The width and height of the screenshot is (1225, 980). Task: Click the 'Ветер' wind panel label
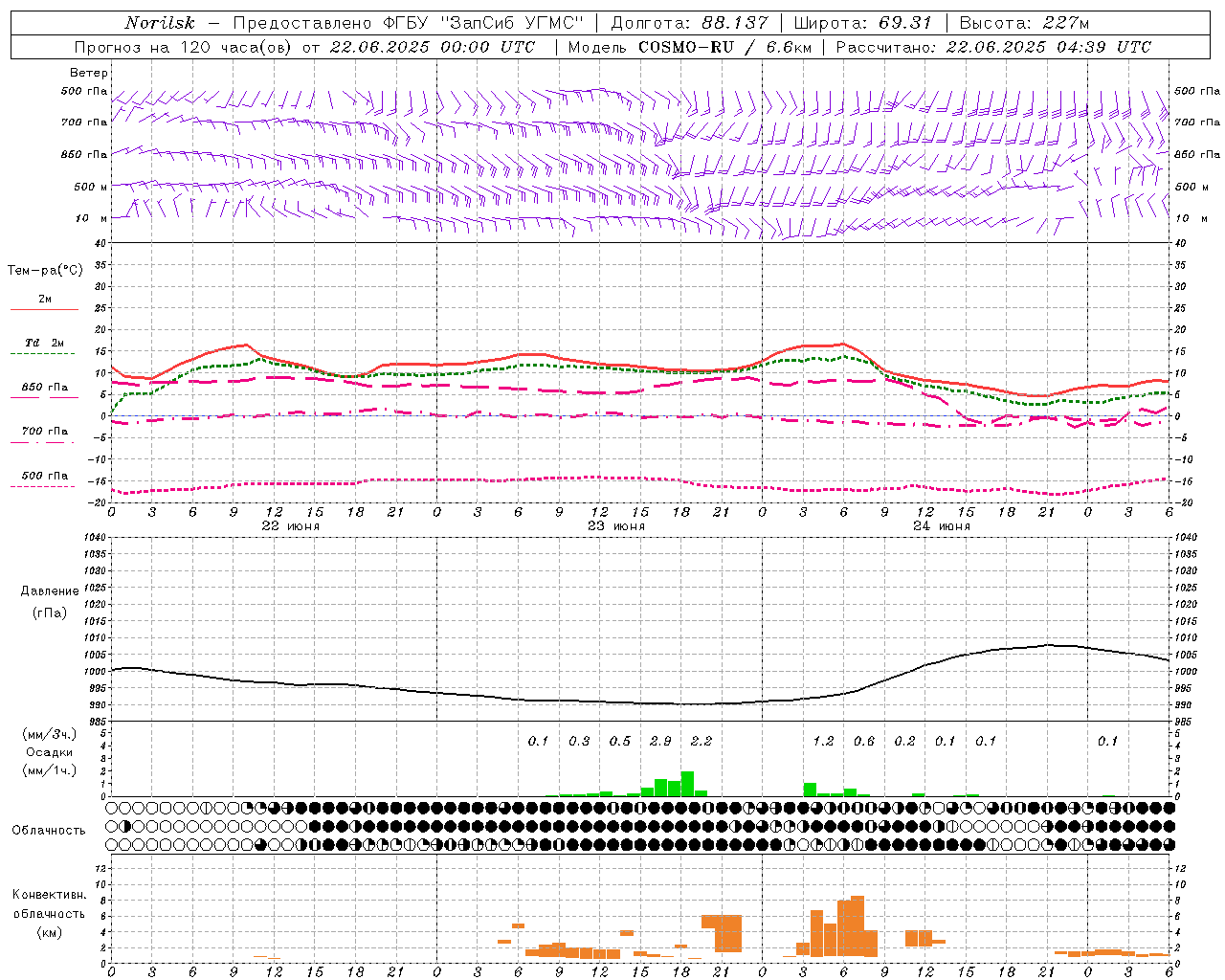point(89,73)
